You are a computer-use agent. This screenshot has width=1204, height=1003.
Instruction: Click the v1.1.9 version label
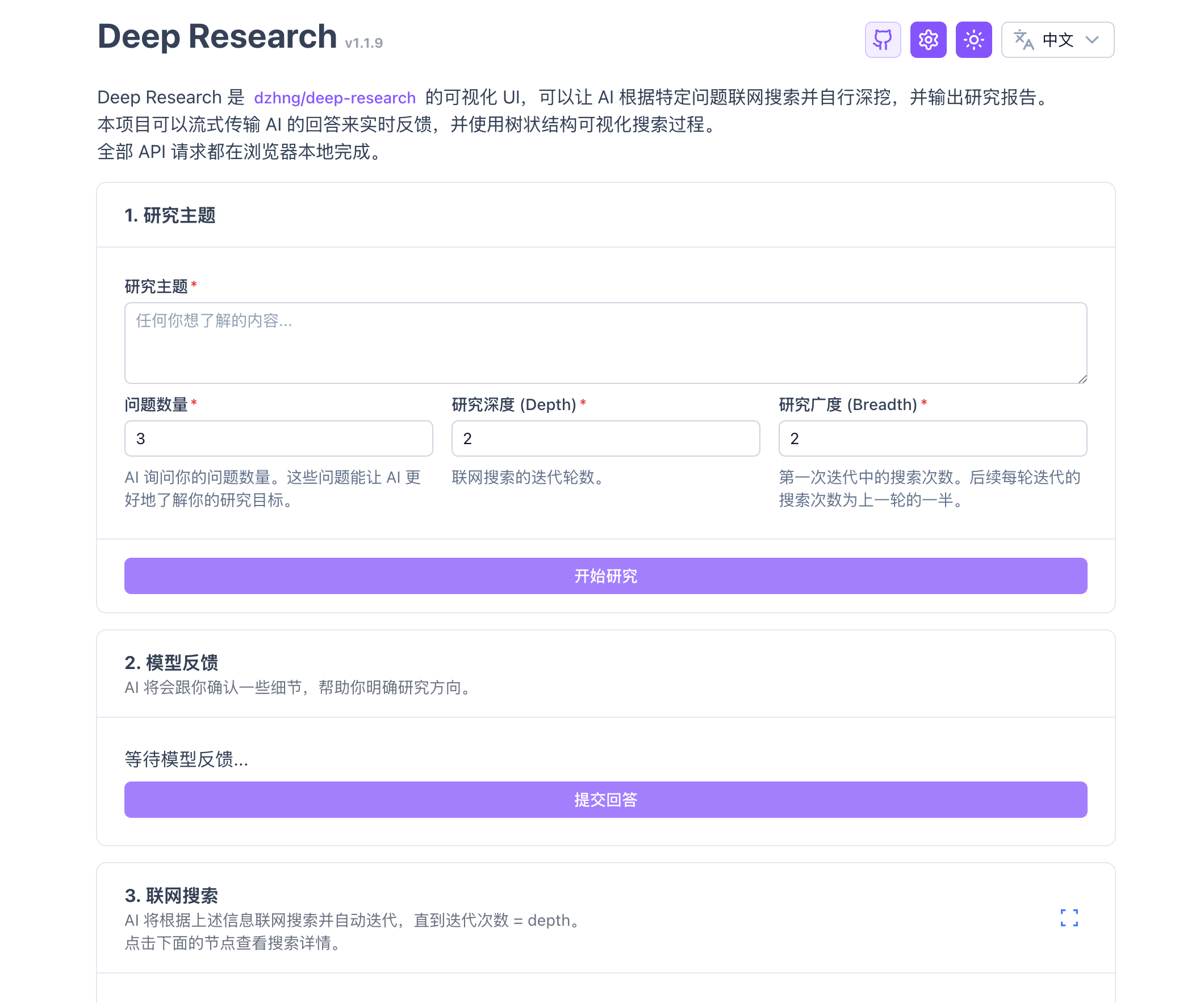click(363, 43)
